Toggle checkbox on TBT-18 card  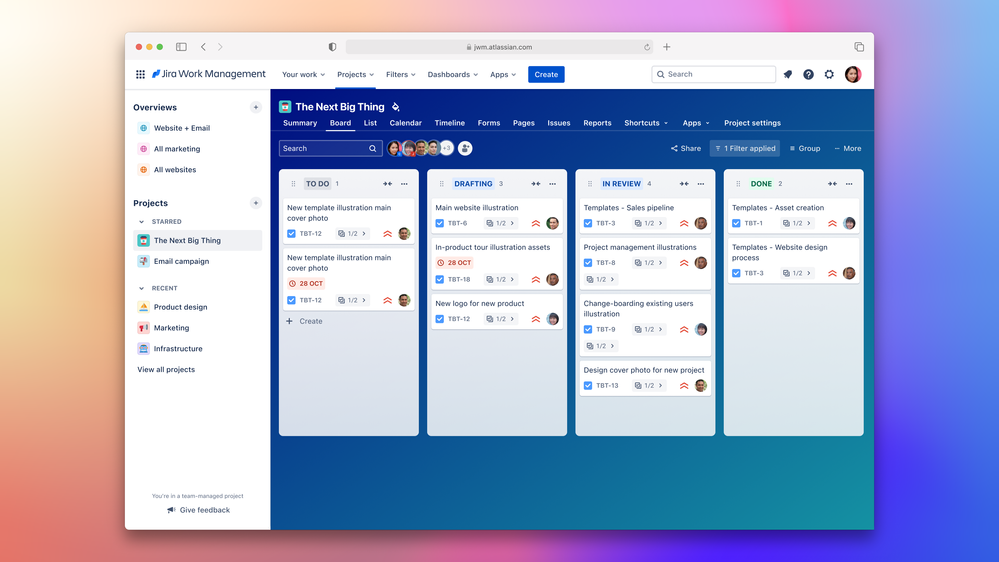pos(440,279)
